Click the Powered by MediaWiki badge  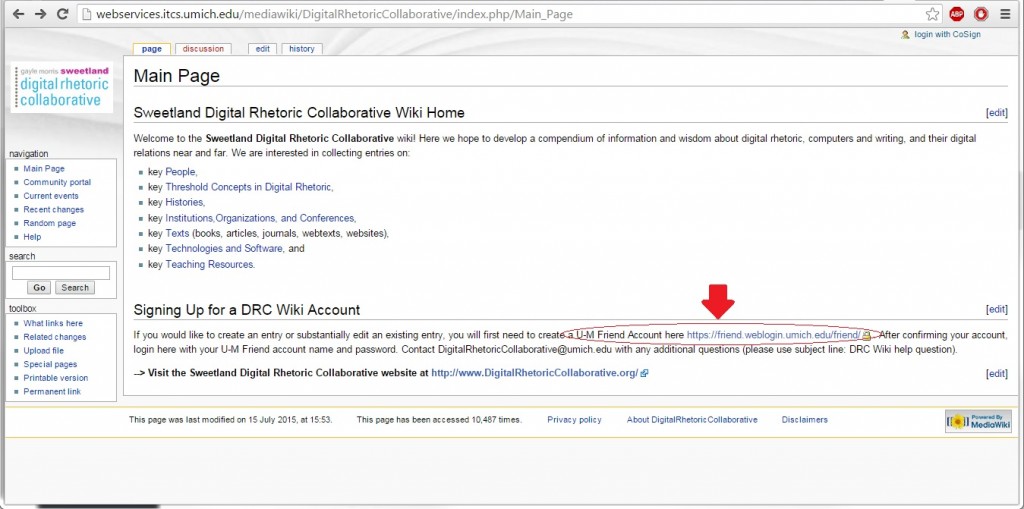[x=978, y=421]
